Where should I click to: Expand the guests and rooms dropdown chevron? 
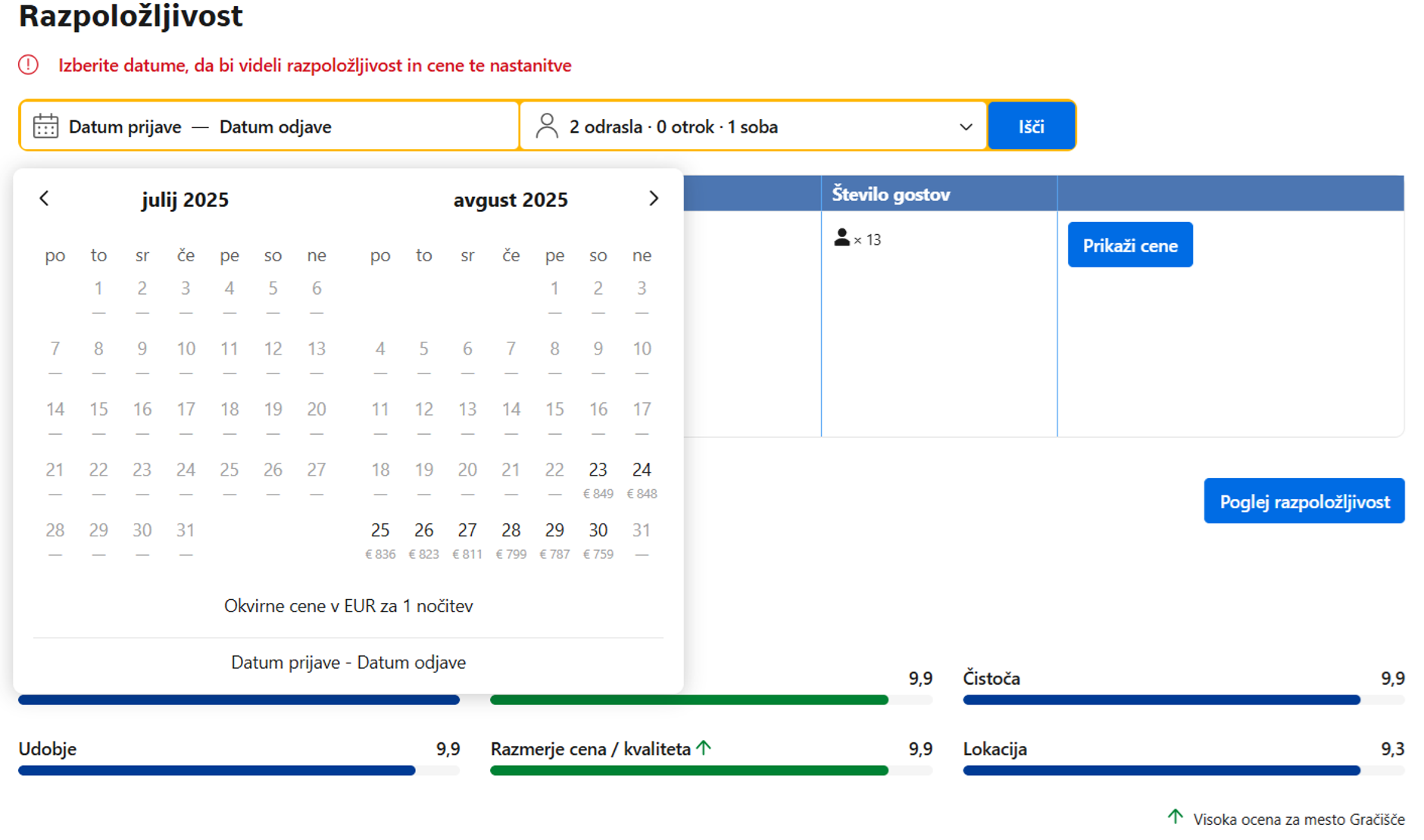tap(966, 126)
